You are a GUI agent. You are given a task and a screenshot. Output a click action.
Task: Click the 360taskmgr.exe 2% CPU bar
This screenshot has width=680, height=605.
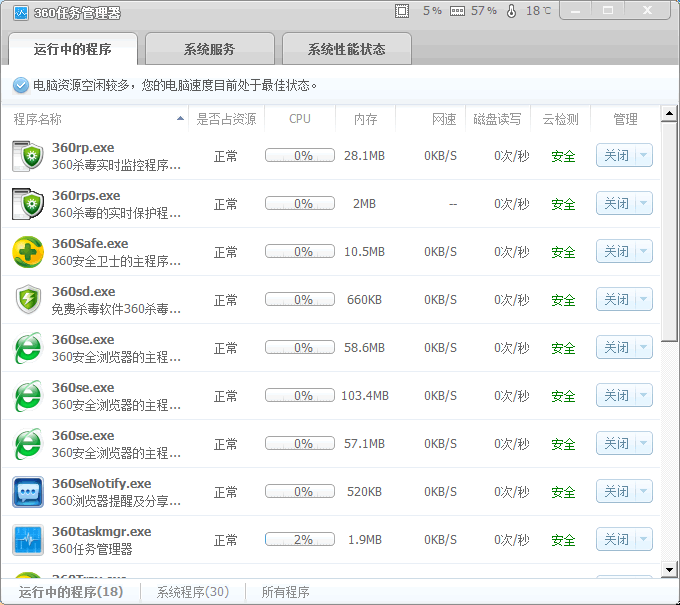pyautogui.click(x=299, y=540)
